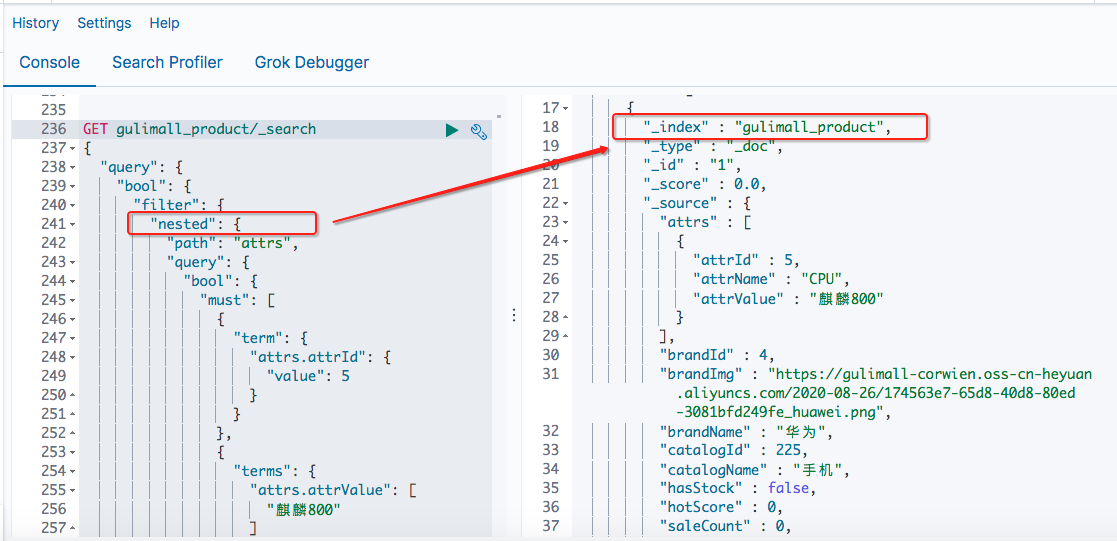The height and width of the screenshot is (541, 1117).
Task: Collapse "_source" at line 22 in the response
Action: tap(566, 203)
